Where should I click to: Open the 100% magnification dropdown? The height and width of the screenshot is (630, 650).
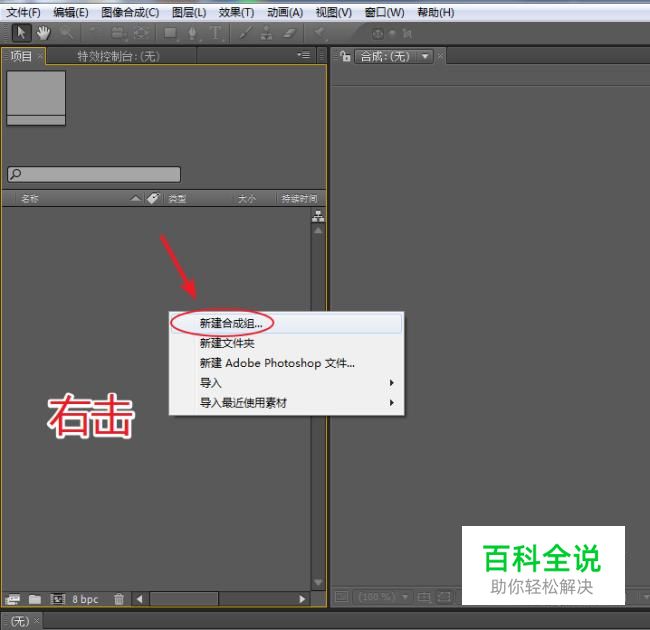coord(383,597)
